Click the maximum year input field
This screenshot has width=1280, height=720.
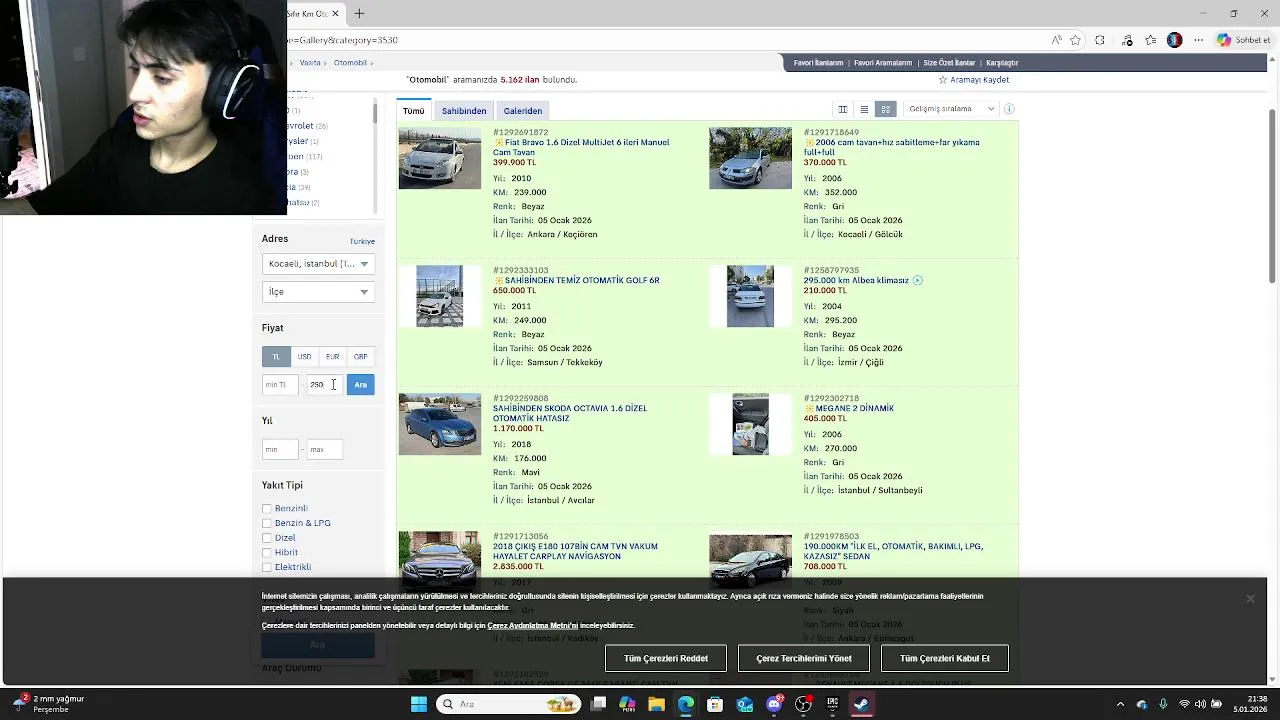324,450
